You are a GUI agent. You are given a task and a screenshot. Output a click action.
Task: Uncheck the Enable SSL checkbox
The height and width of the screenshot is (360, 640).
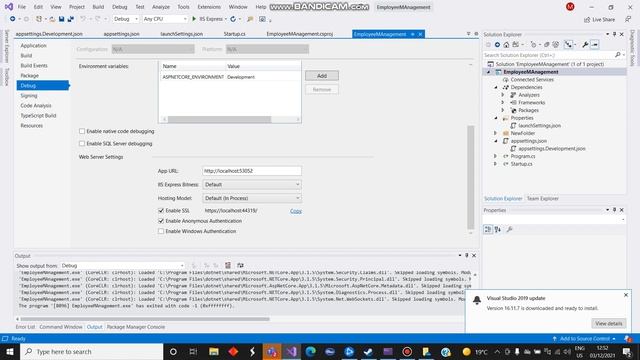tap(161, 211)
